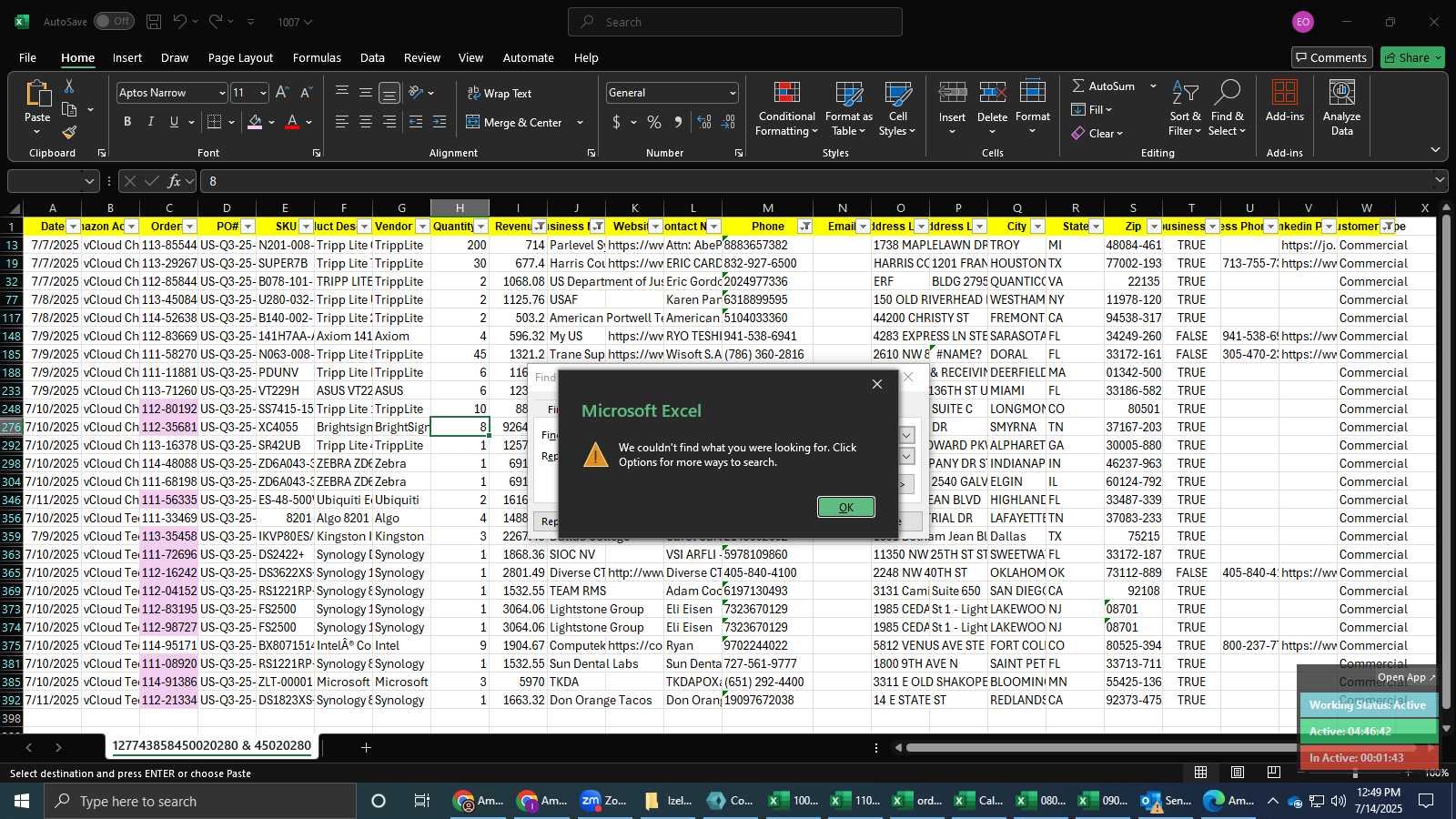This screenshot has height=819, width=1456.
Task: Click the Format Painter brush icon
Action: tap(69, 132)
